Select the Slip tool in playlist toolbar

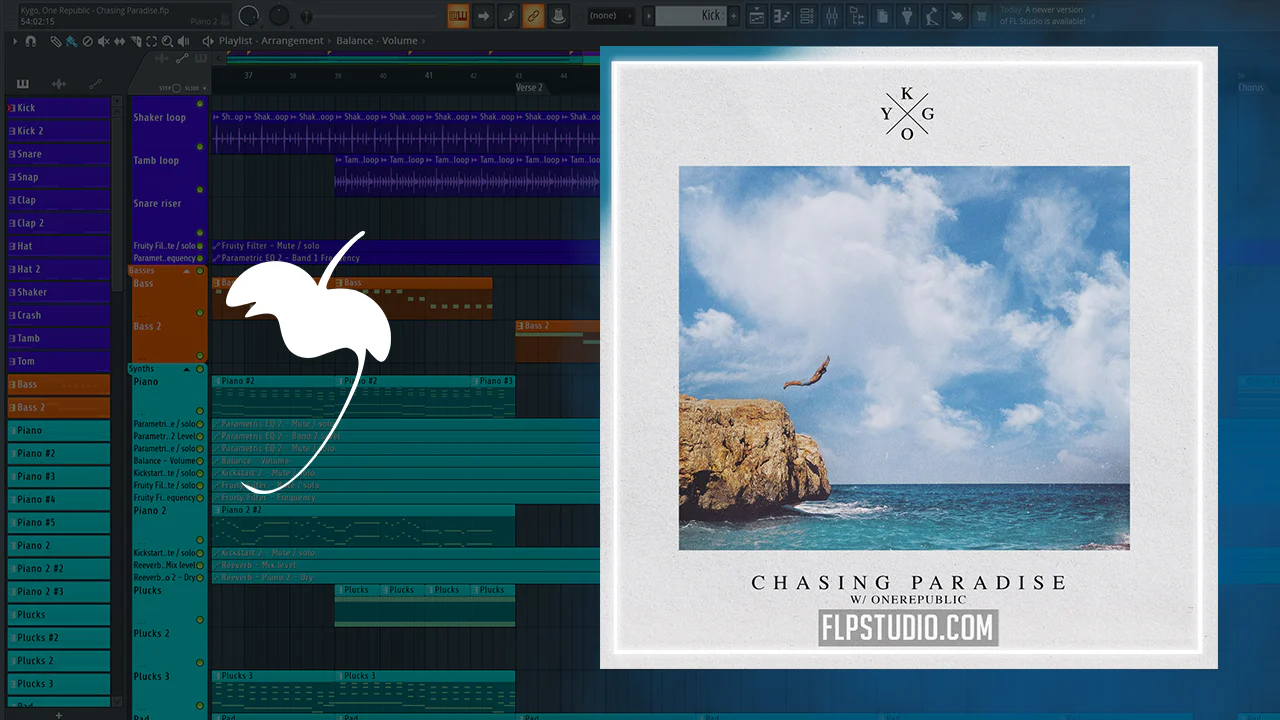tap(119, 41)
